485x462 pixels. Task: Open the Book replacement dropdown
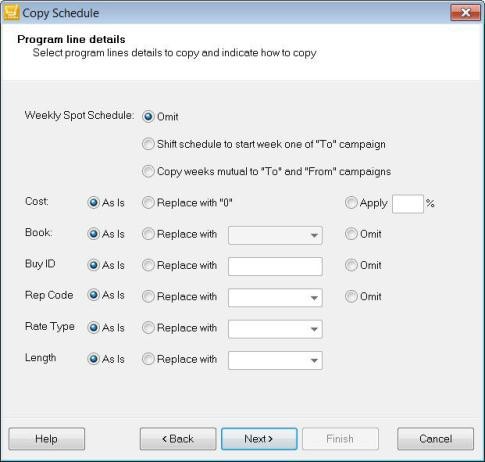point(275,235)
